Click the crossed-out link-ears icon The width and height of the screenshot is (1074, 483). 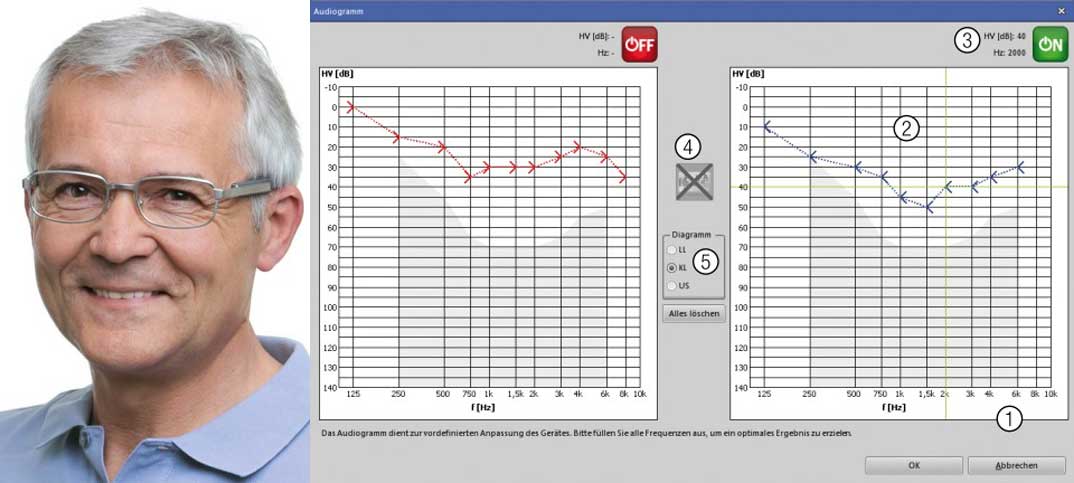point(695,182)
